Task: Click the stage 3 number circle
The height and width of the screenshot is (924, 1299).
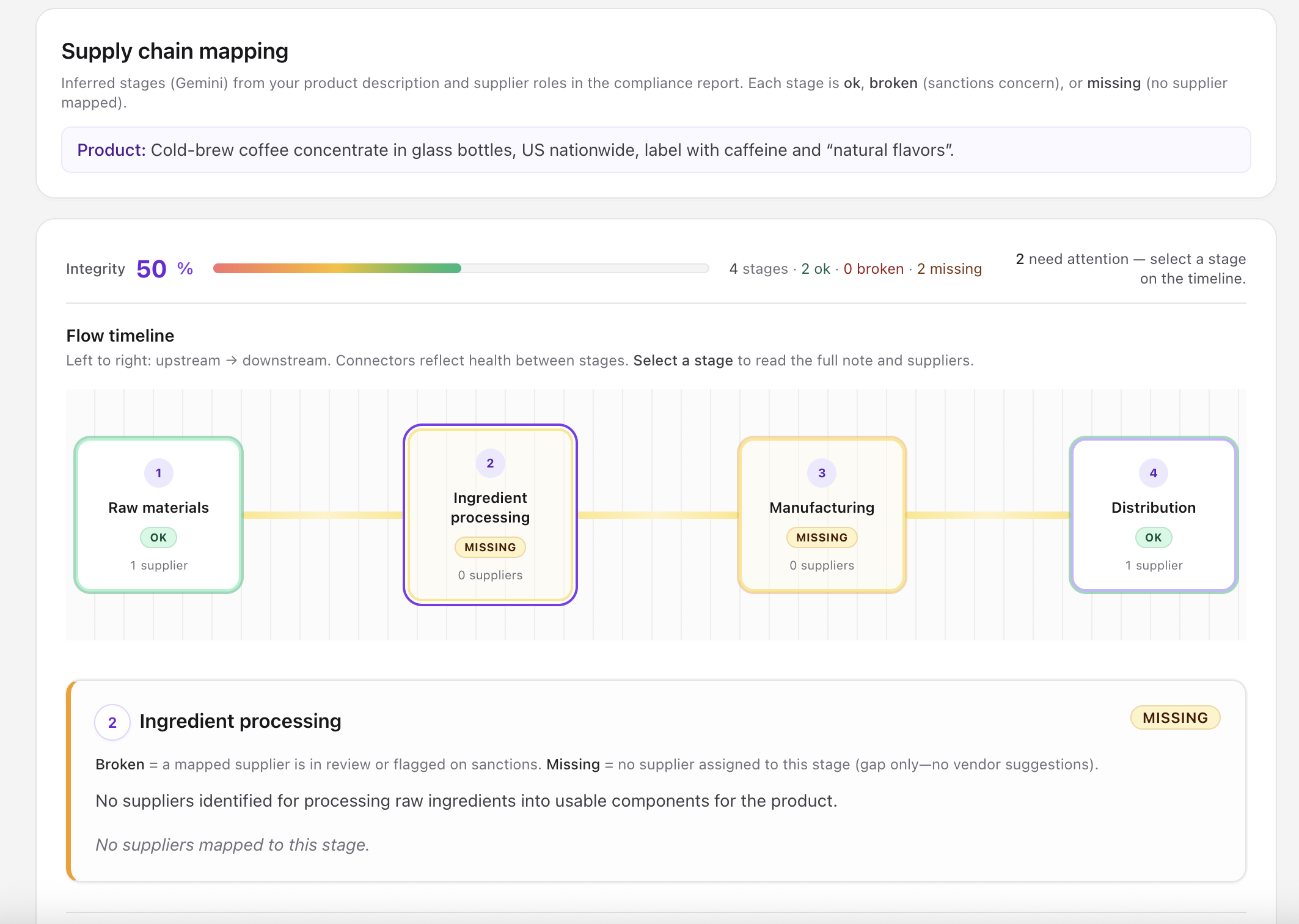Action: click(x=822, y=473)
